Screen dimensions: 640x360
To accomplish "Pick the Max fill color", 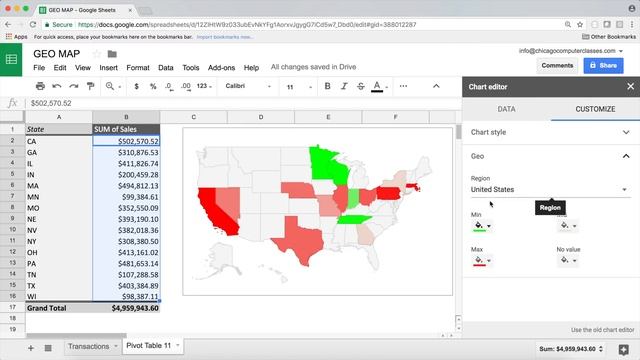I will [482, 260].
